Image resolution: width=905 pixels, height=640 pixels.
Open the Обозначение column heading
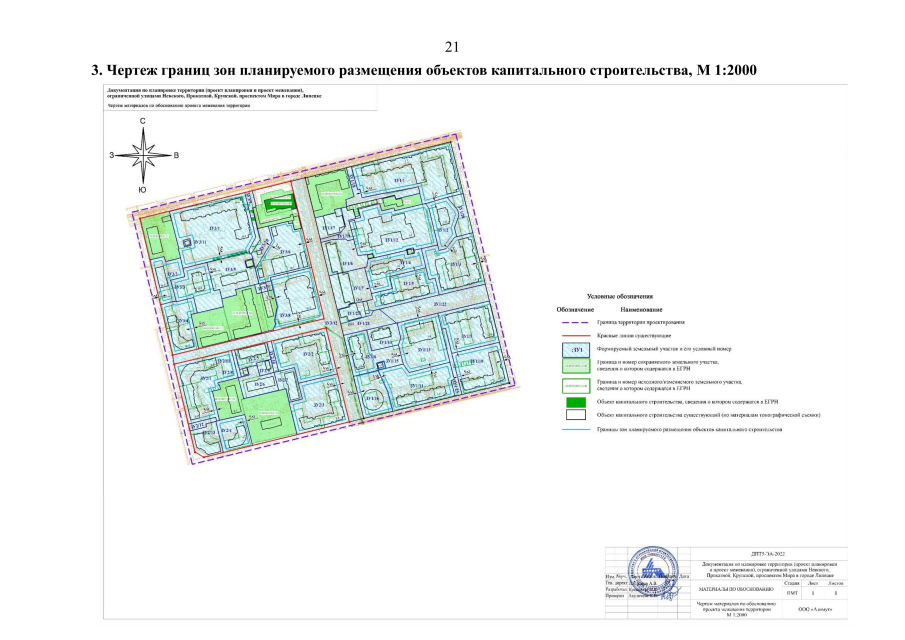tap(575, 310)
